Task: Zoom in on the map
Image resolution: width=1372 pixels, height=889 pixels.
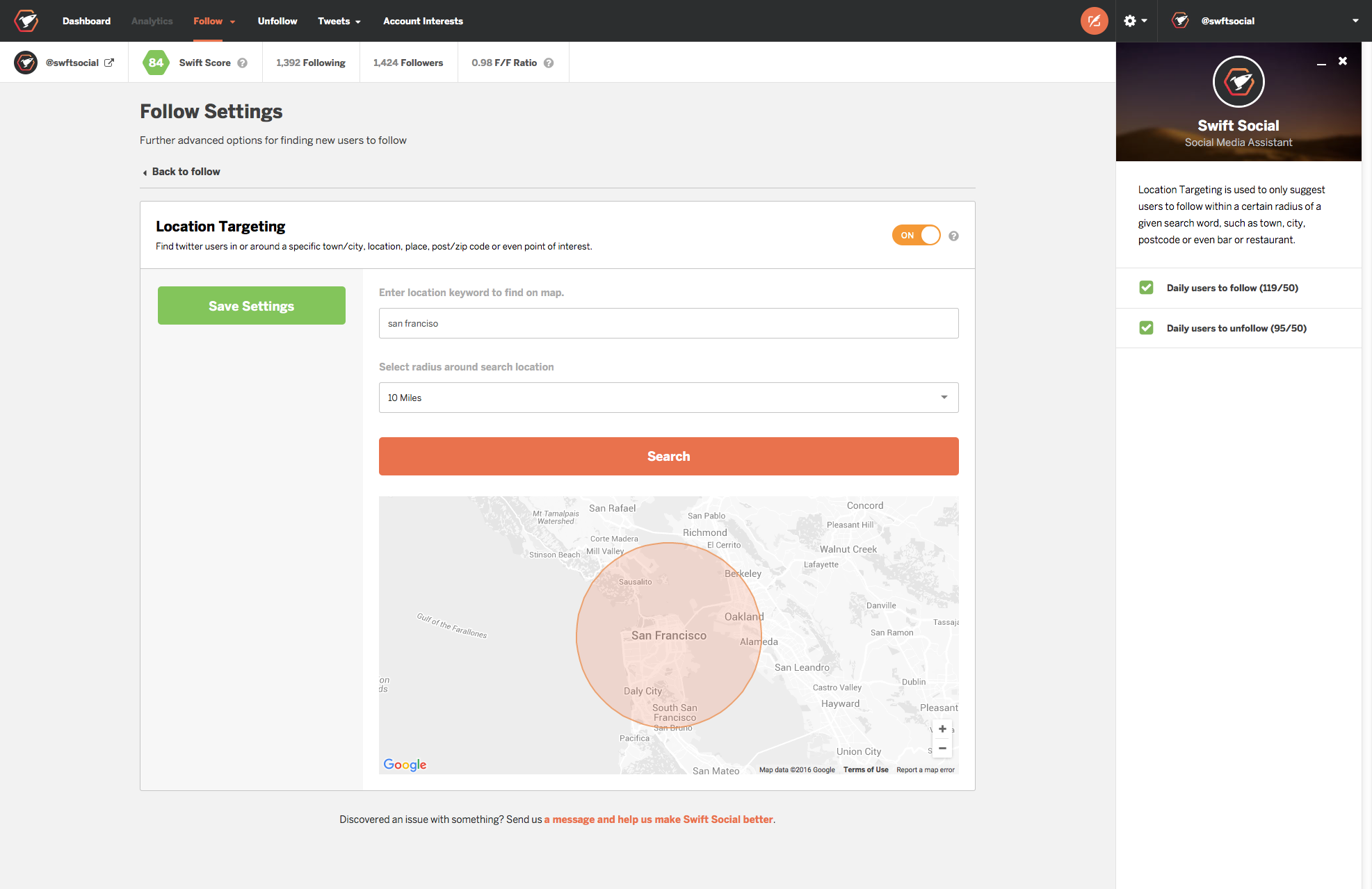Action: point(942,728)
